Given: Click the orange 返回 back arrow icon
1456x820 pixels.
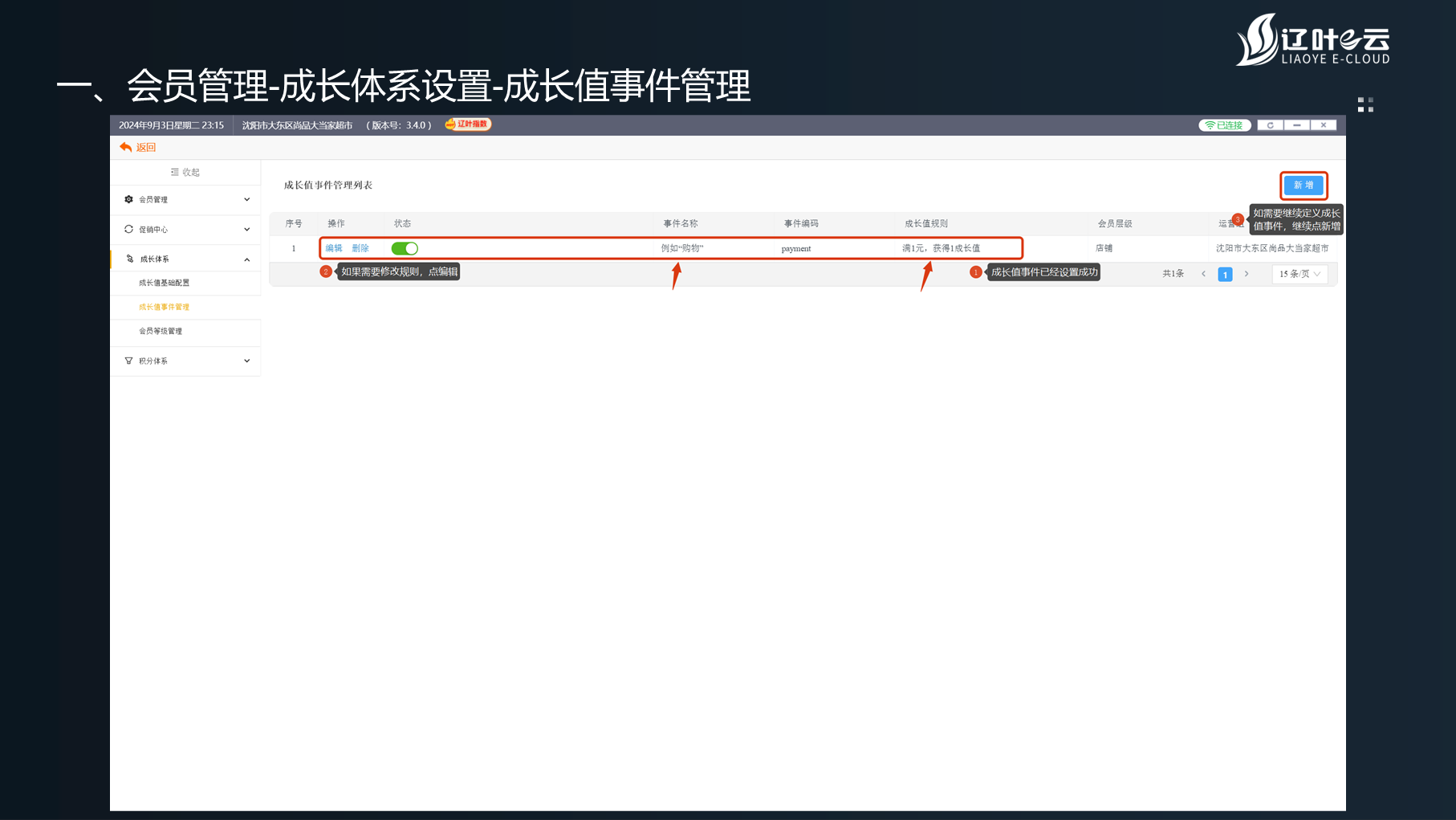Looking at the screenshot, I should click(125, 147).
